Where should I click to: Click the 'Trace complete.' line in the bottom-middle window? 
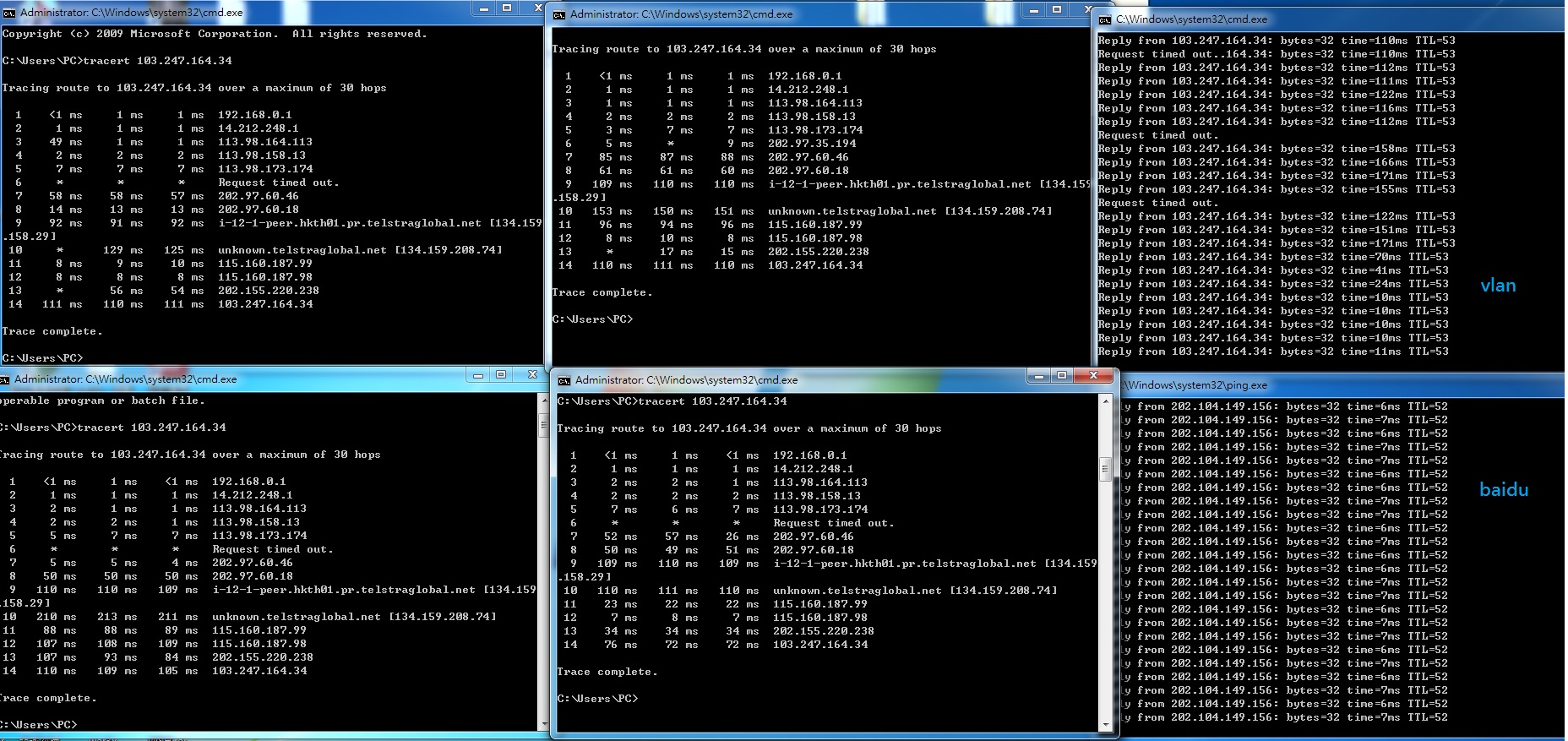pos(607,672)
